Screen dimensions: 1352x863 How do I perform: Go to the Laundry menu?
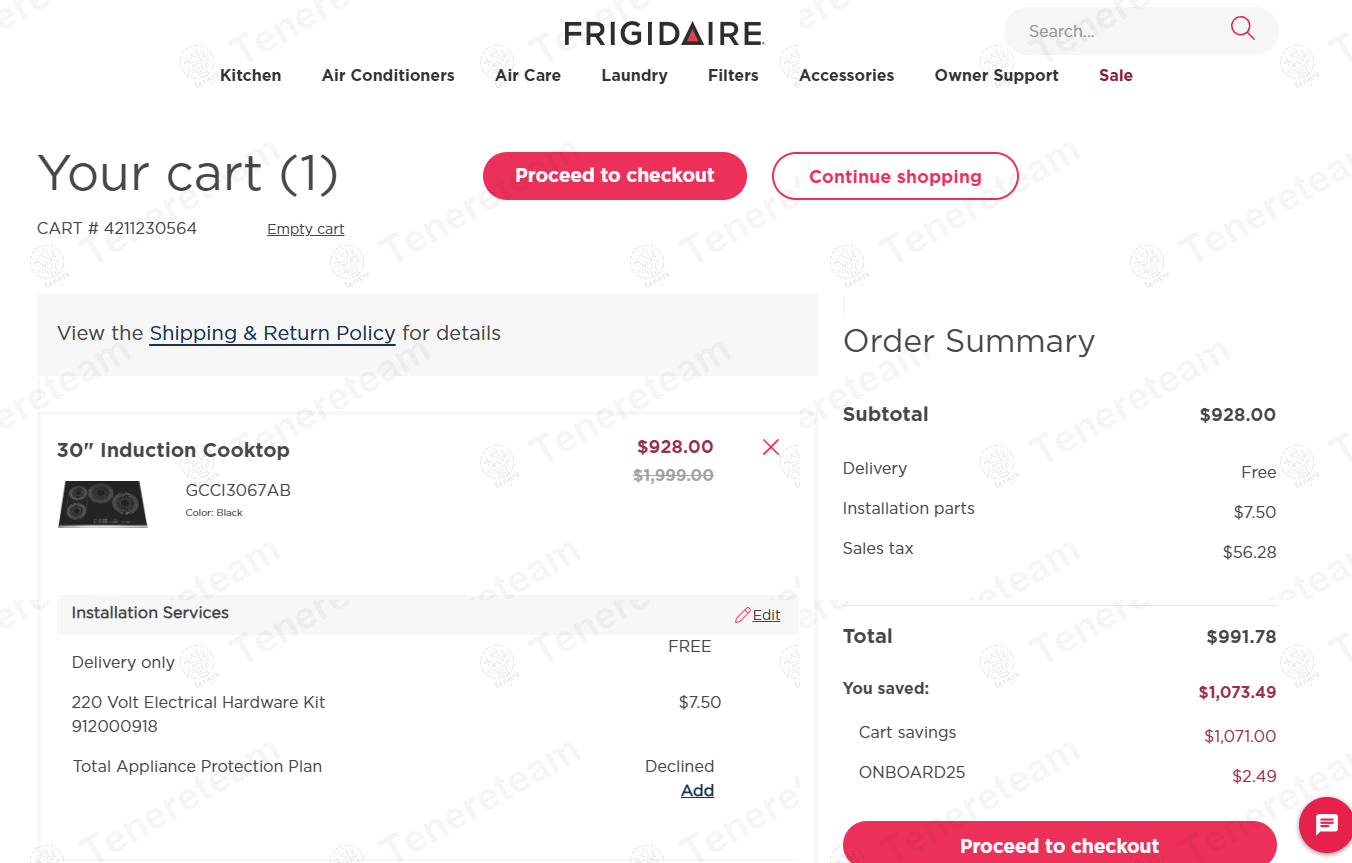pyautogui.click(x=634, y=75)
